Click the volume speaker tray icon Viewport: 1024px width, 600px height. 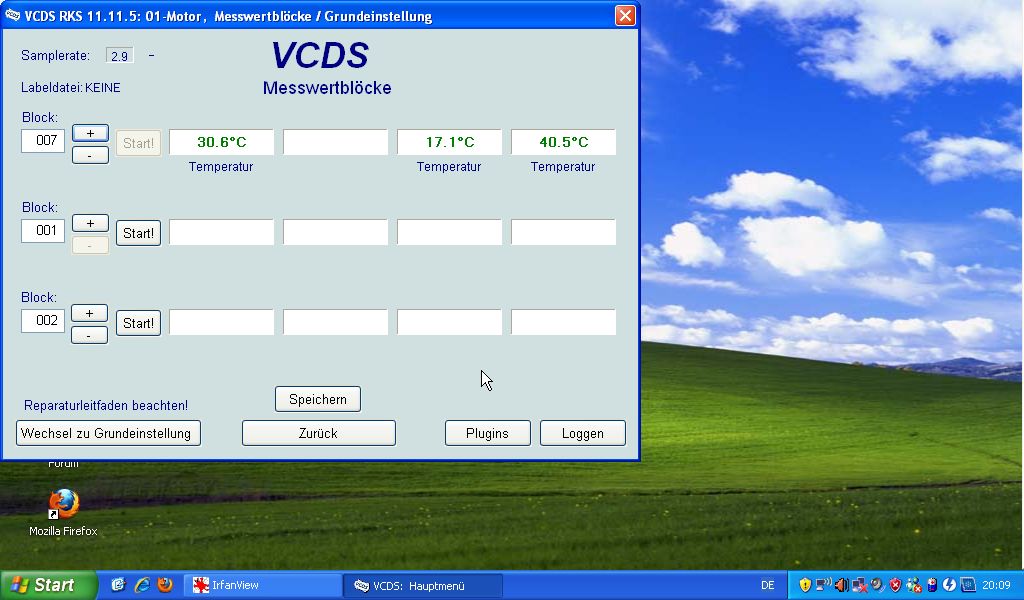tap(842, 586)
